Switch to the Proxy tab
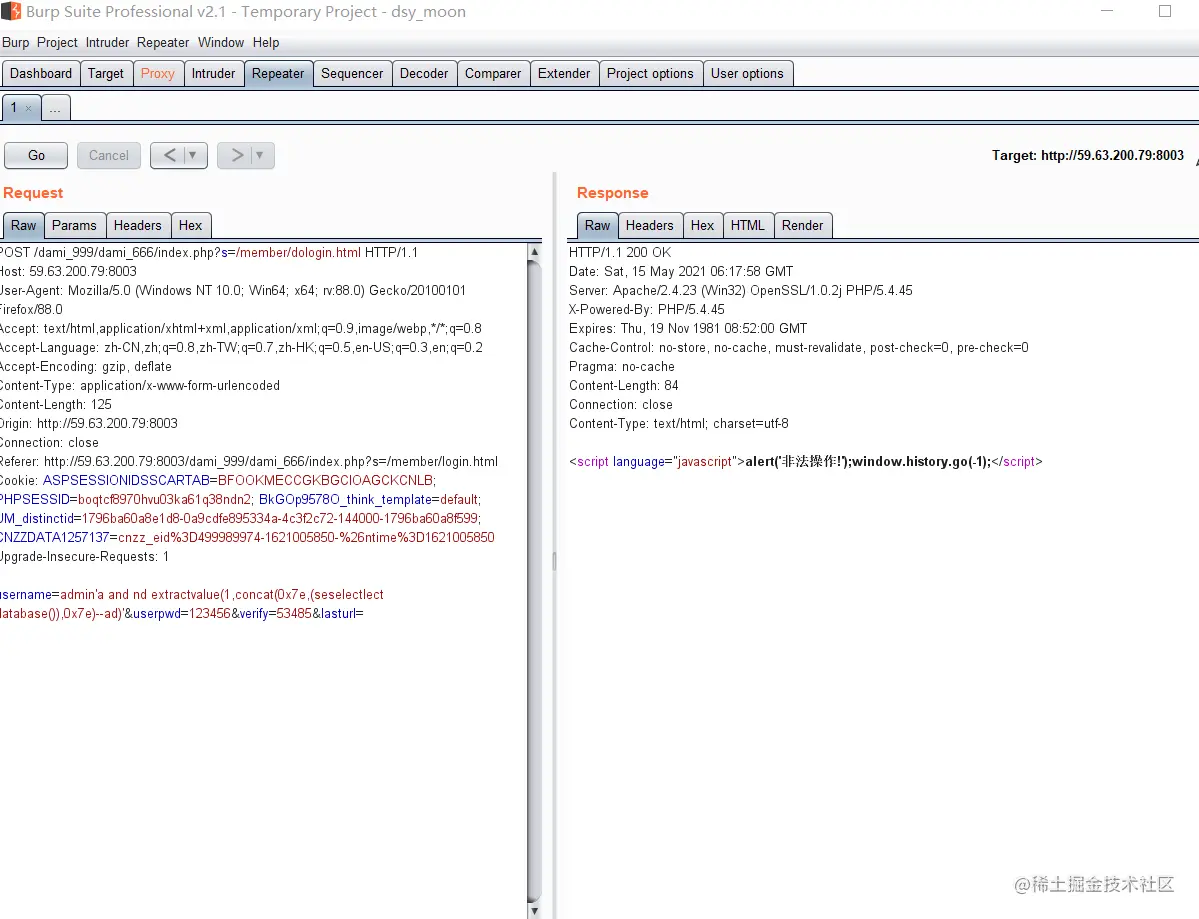This screenshot has height=919, width=1199. (158, 73)
